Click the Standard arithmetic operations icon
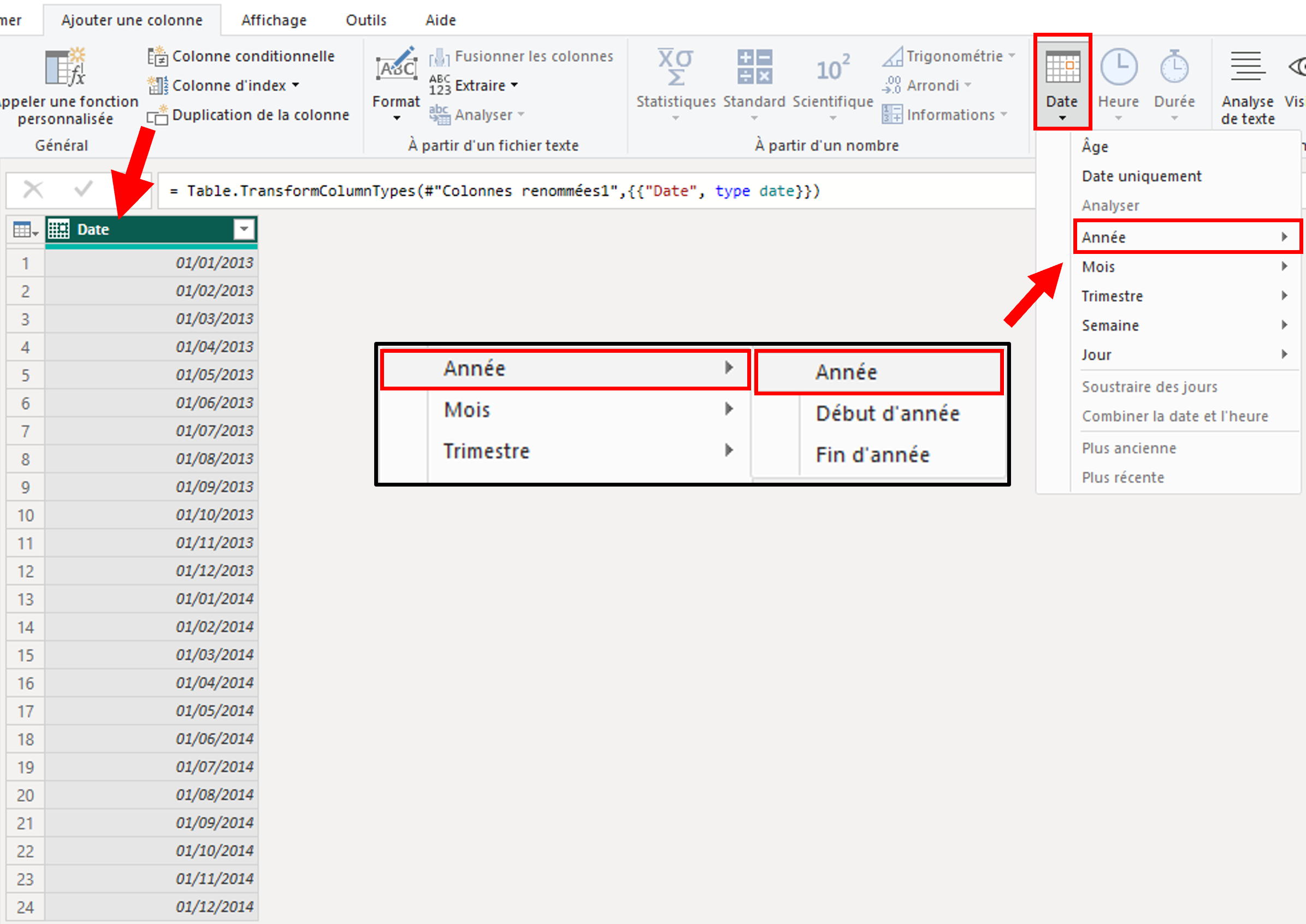 [x=754, y=68]
